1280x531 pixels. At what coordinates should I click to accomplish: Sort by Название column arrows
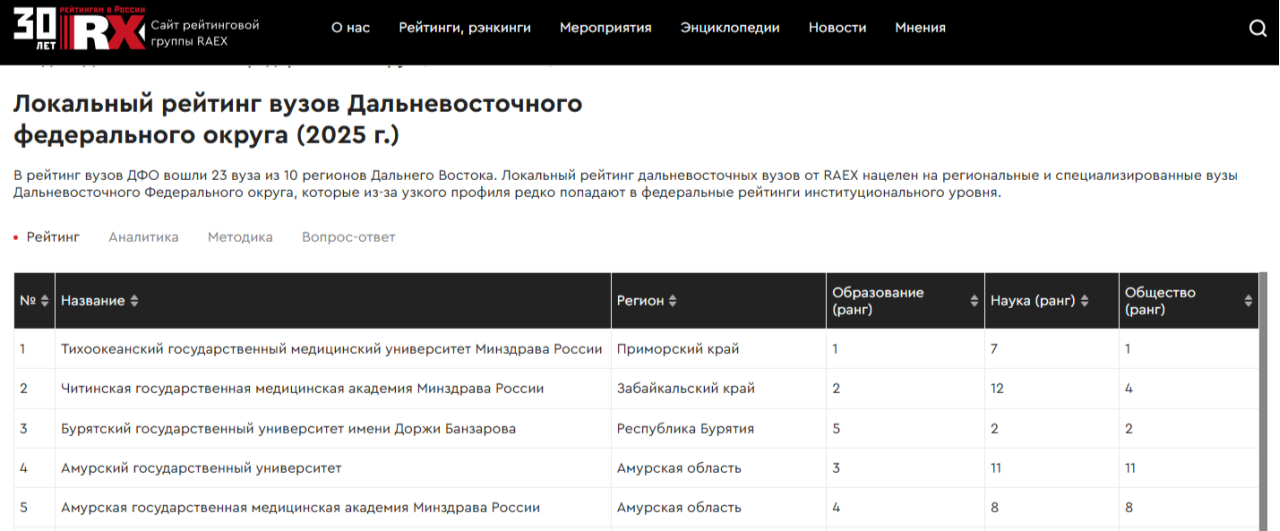click(x=134, y=301)
